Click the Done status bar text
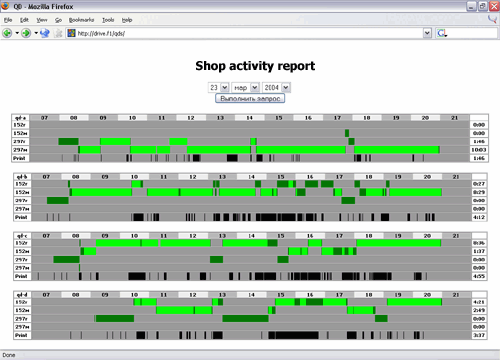The height and width of the screenshot is (360, 500). pos(9,355)
